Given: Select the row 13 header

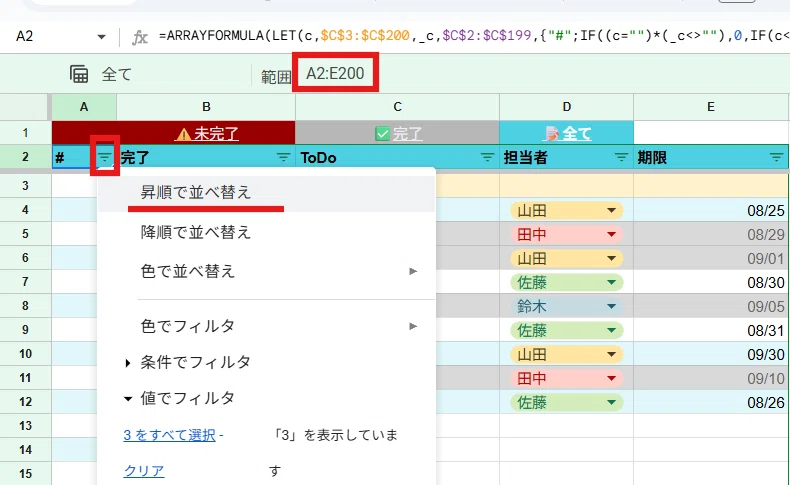Looking at the screenshot, I should (25, 426).
